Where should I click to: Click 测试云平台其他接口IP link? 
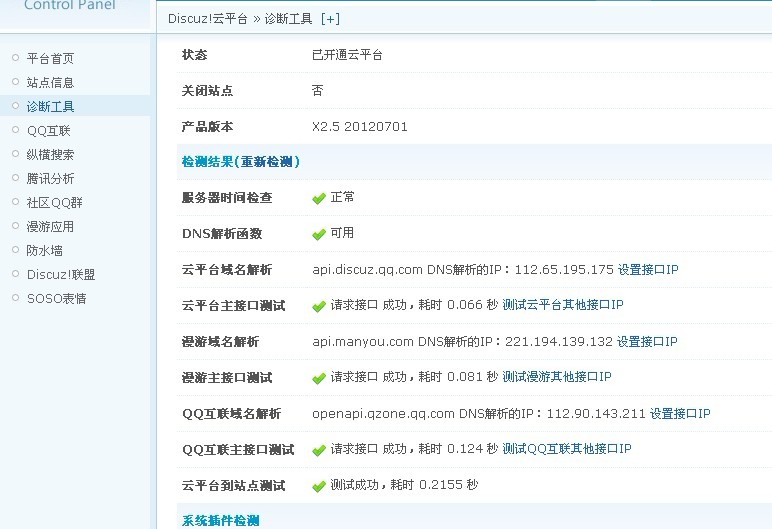(x=563, y=305)
